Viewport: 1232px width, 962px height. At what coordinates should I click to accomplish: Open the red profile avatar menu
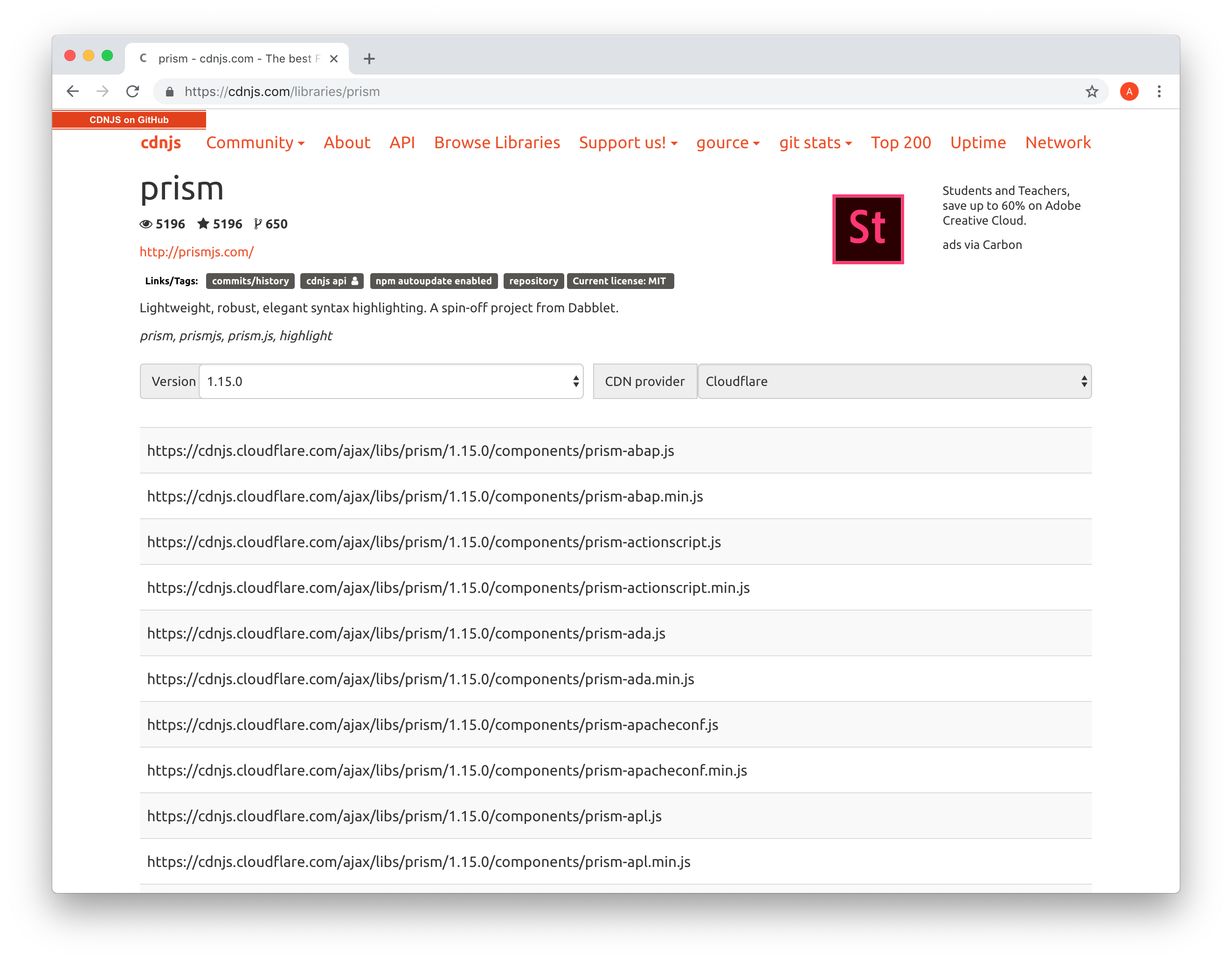[x=1129, y=91]
